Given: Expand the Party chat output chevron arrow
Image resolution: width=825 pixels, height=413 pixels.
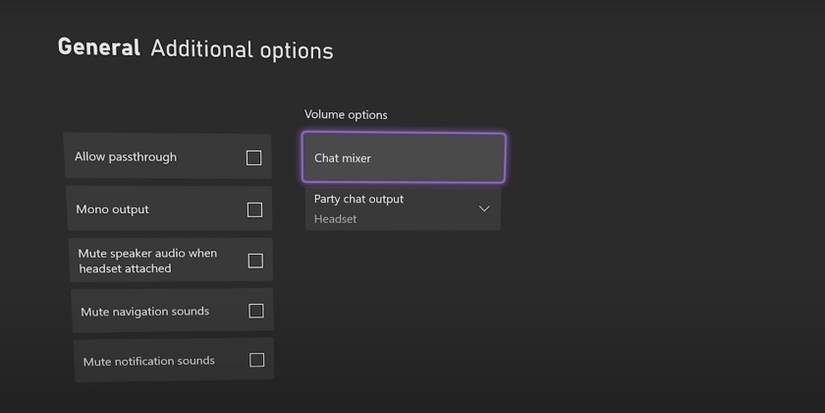Looking at the screenshot, I should click(x=484, y=209).
